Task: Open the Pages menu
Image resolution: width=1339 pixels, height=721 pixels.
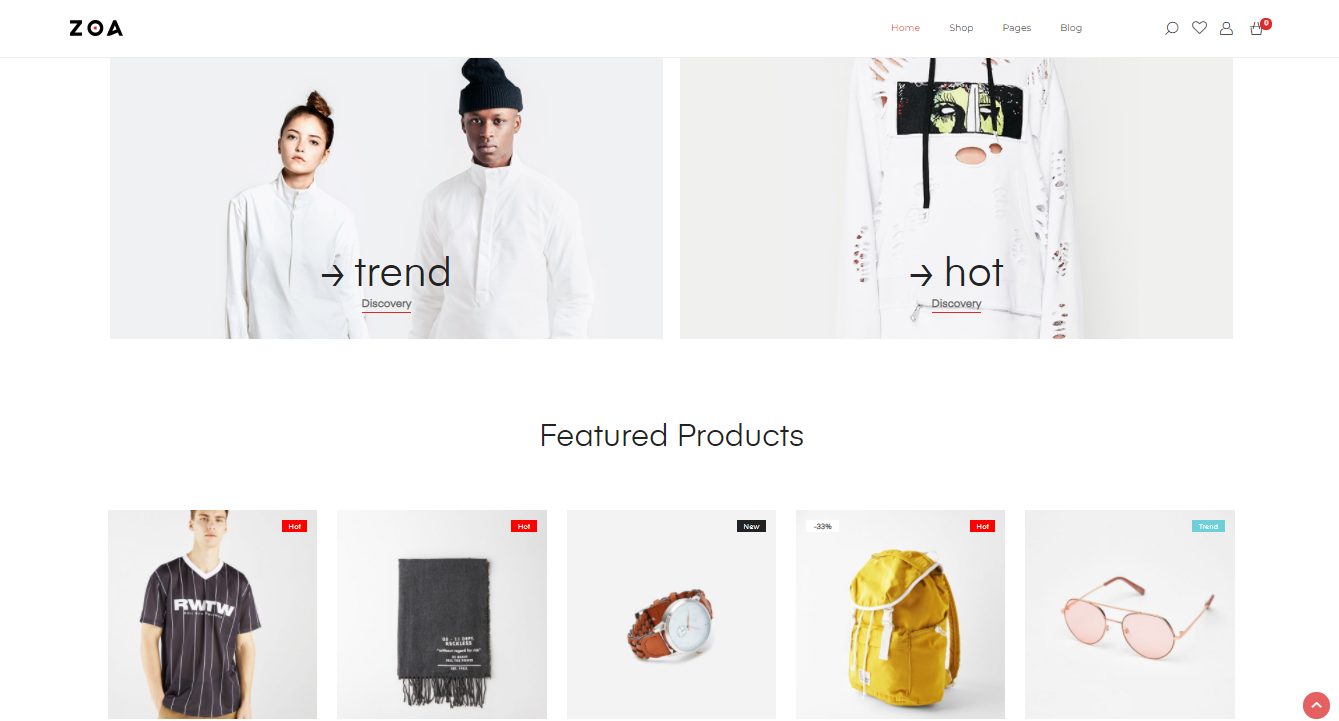Action: (1017, 28)
